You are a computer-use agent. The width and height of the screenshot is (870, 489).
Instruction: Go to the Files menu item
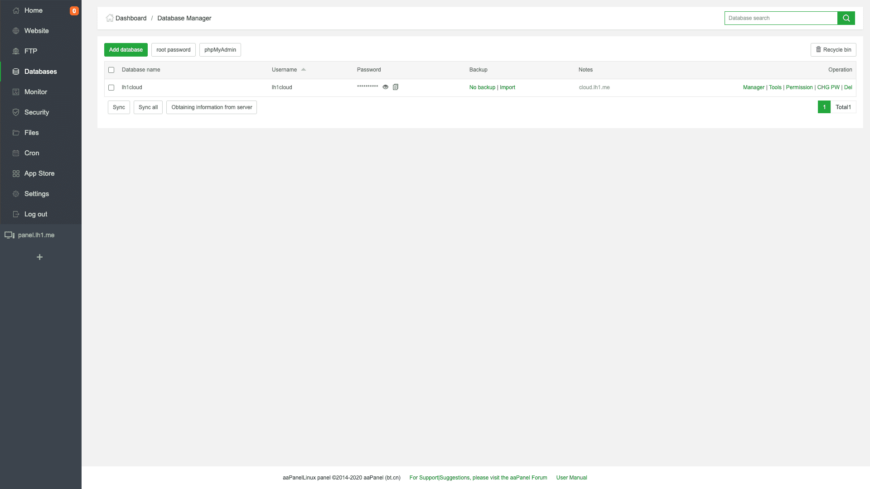click(x=32, y=132)
